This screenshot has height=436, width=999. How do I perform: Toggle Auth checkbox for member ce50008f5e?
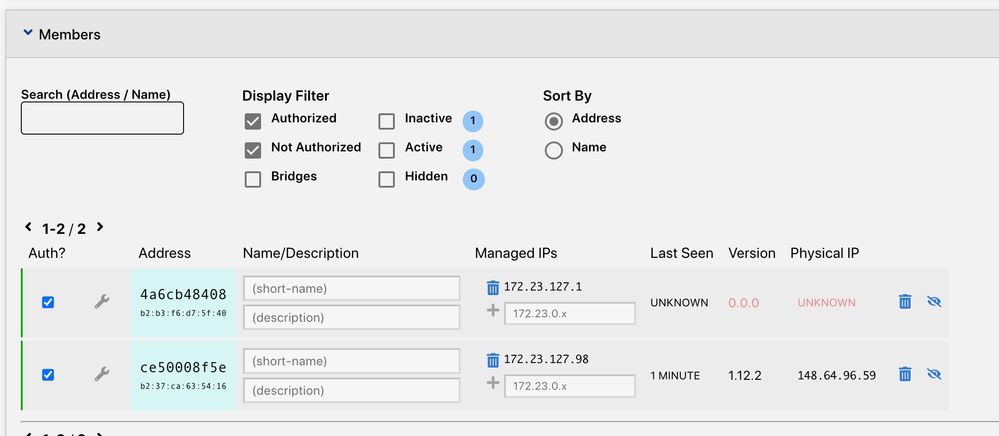(48, 375)
